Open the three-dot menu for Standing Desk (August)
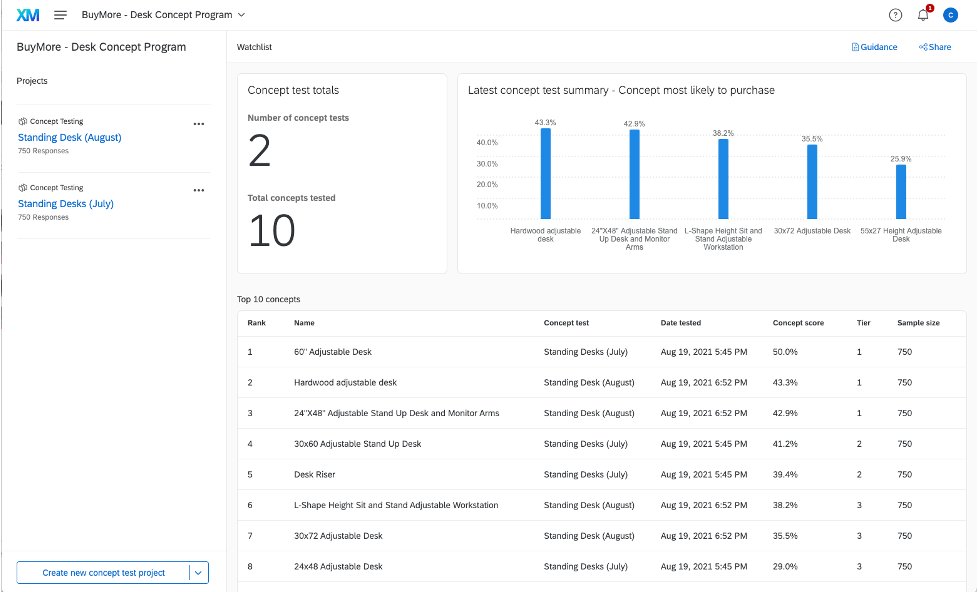This screenshot has width=978, height=592. tap(199, 123)
